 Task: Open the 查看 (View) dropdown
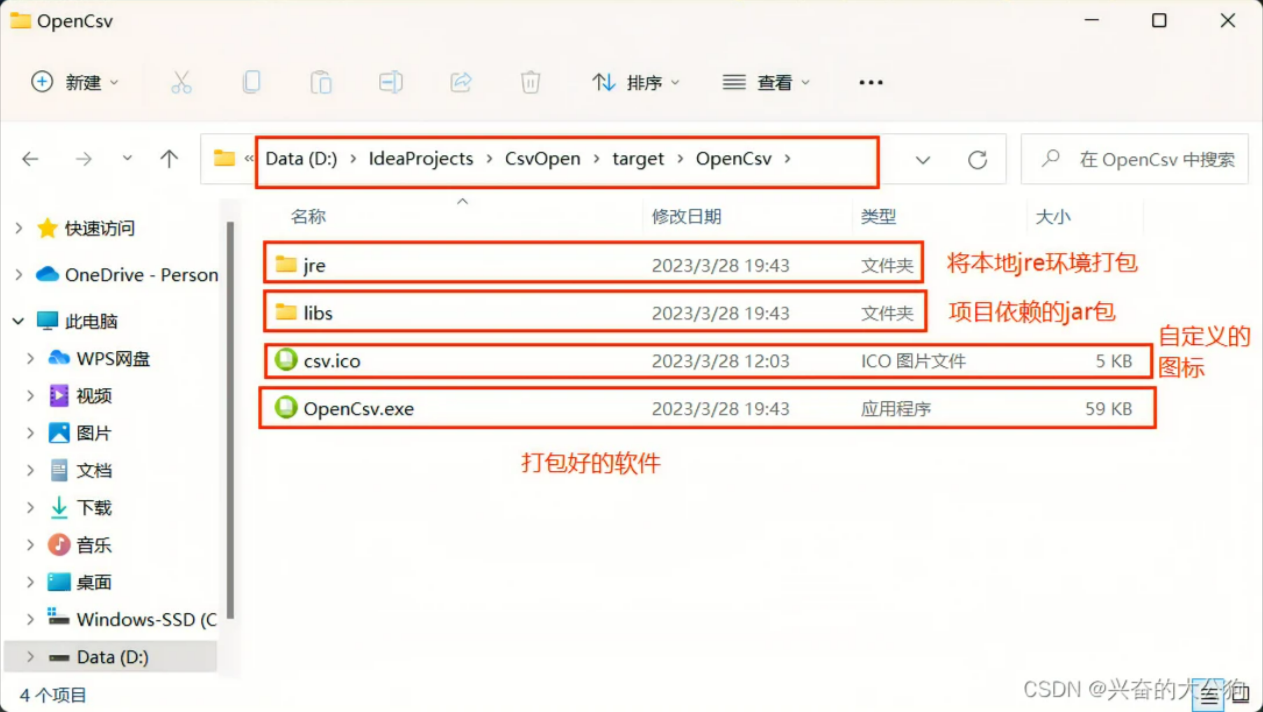coord(765,82)
